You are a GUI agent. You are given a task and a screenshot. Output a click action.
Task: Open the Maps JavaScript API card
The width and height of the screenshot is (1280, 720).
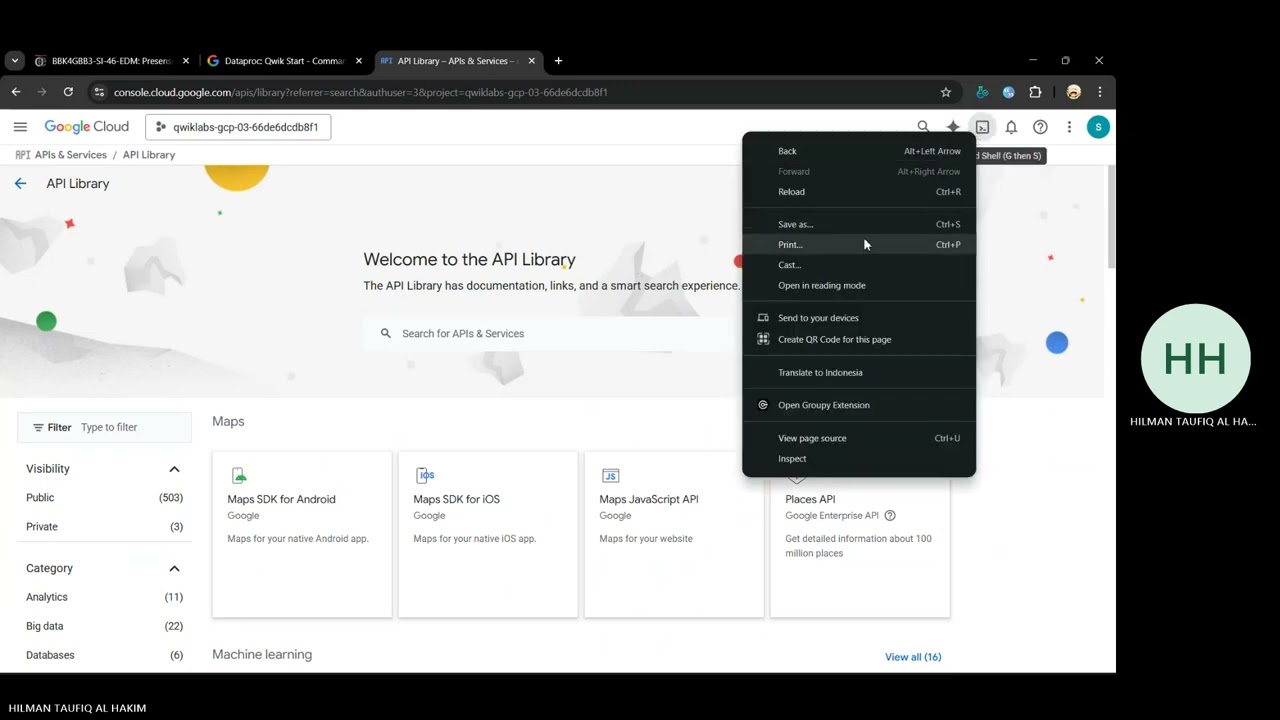click(674, 534)
